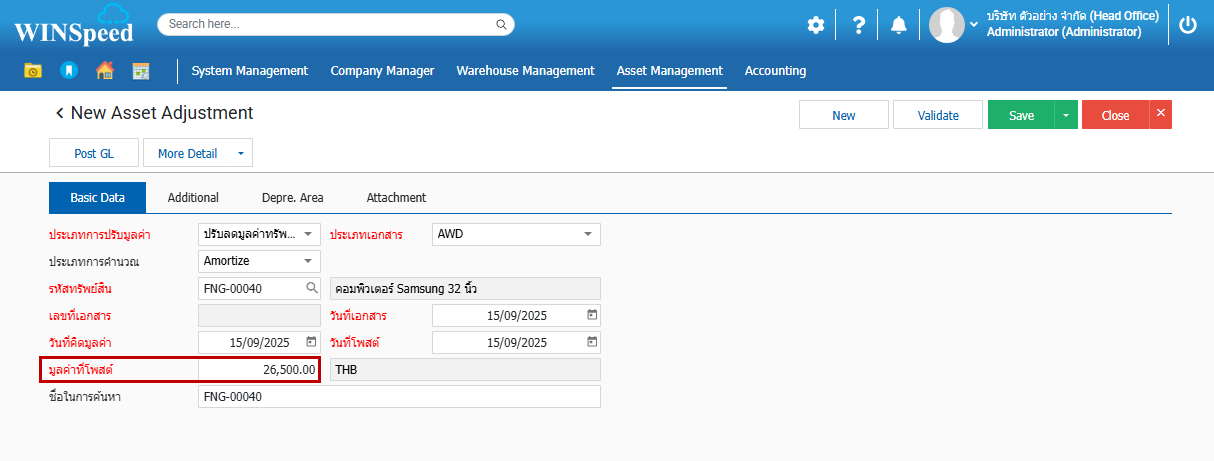Click the blue bookmark icon
The image size is (1214, 461).
point(68,71)
